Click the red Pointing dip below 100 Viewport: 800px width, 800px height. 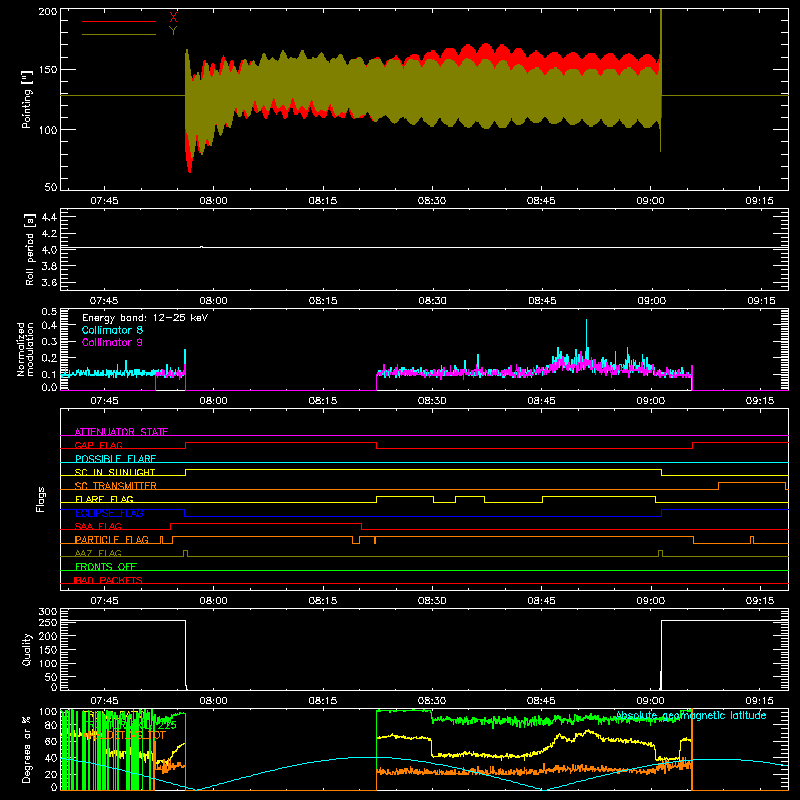(x=189, y=156)
